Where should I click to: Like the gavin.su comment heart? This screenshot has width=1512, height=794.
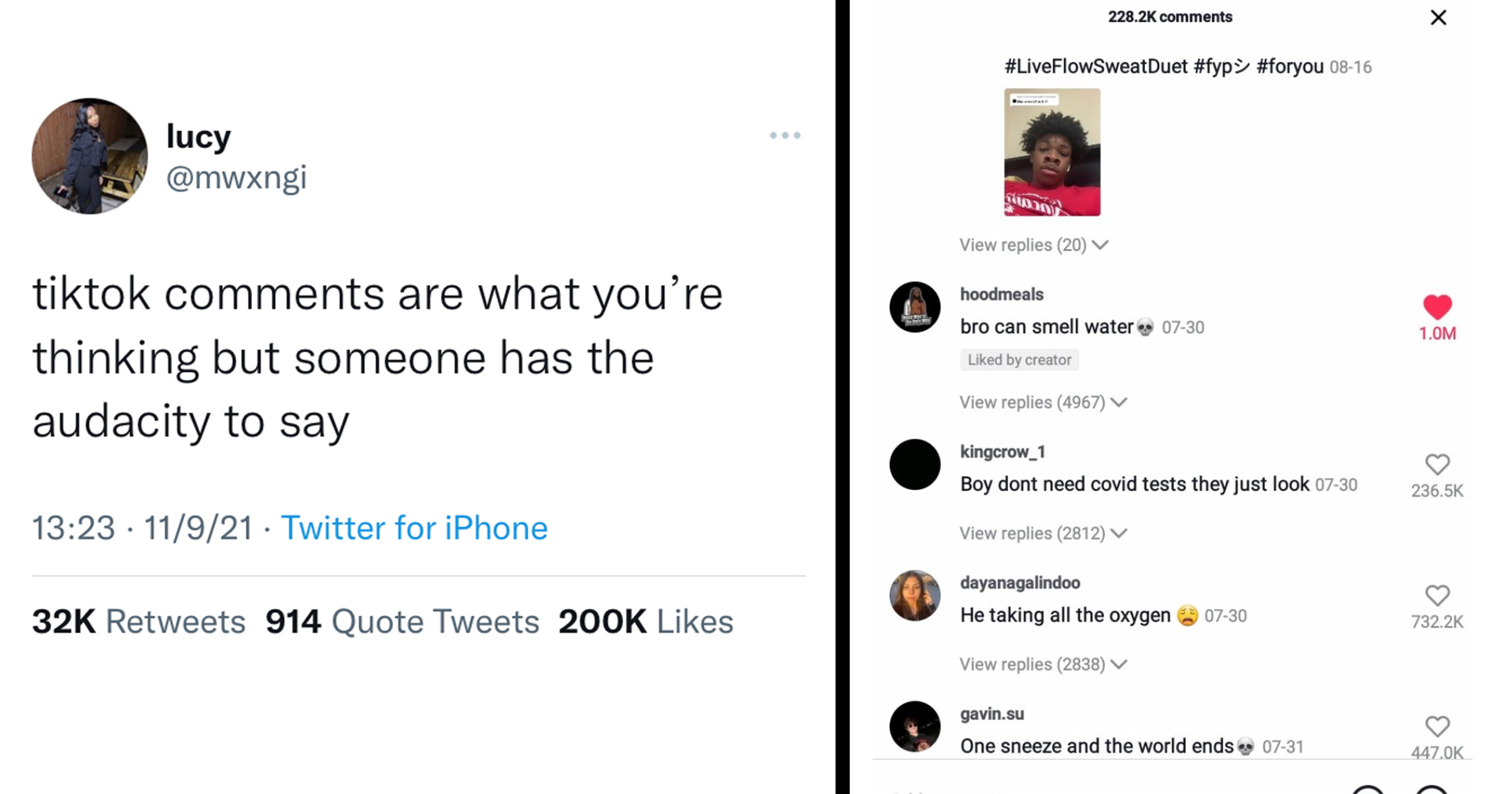tap(1437, 726)
